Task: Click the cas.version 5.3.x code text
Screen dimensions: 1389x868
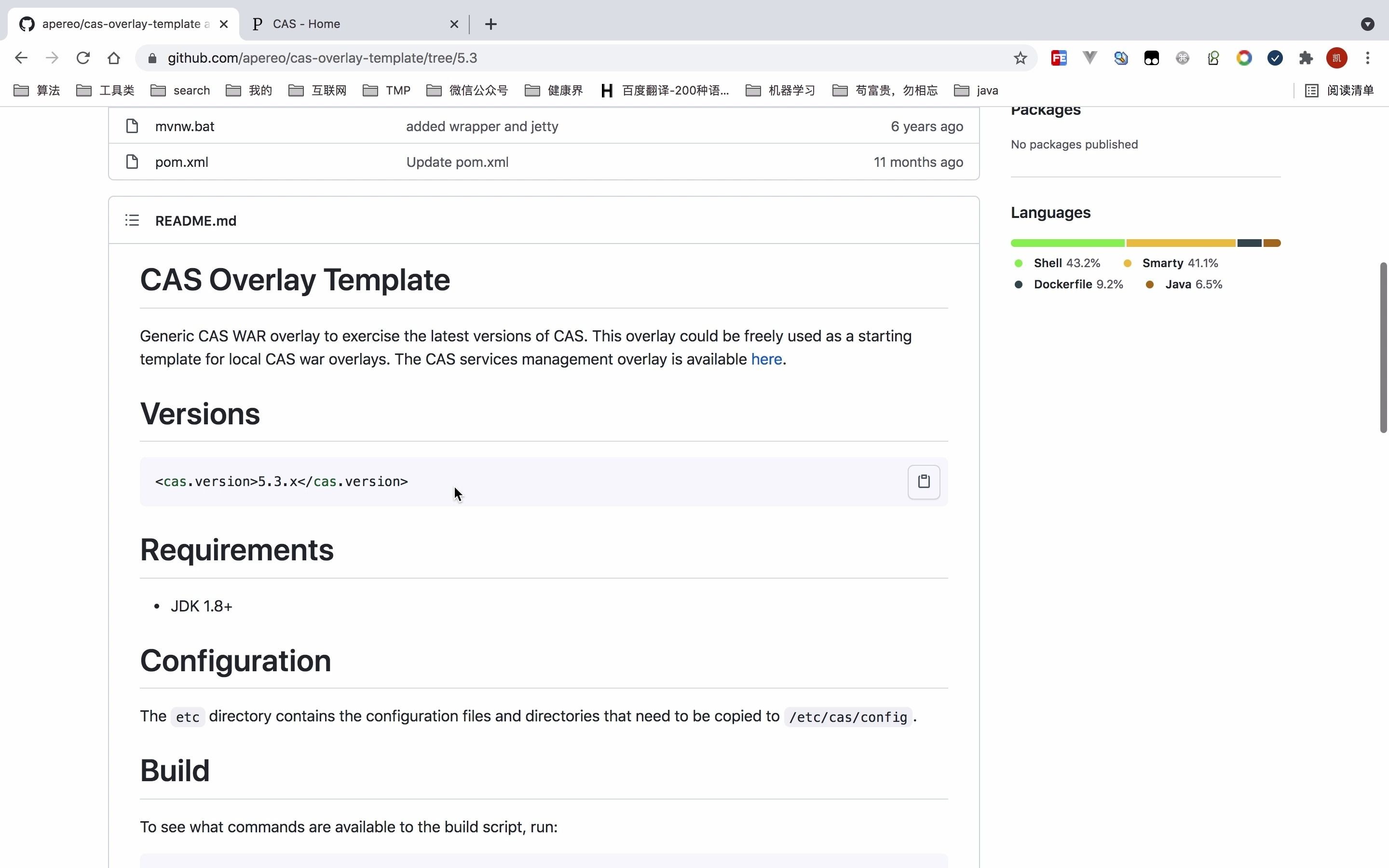Action: click(x=281, y=482)
